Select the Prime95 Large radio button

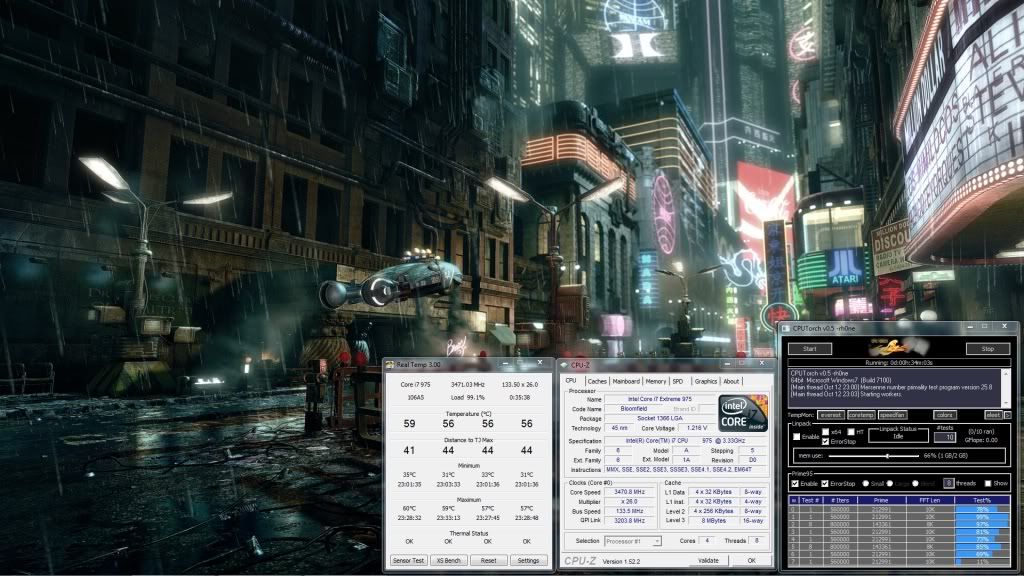click(x=889, y=483)
